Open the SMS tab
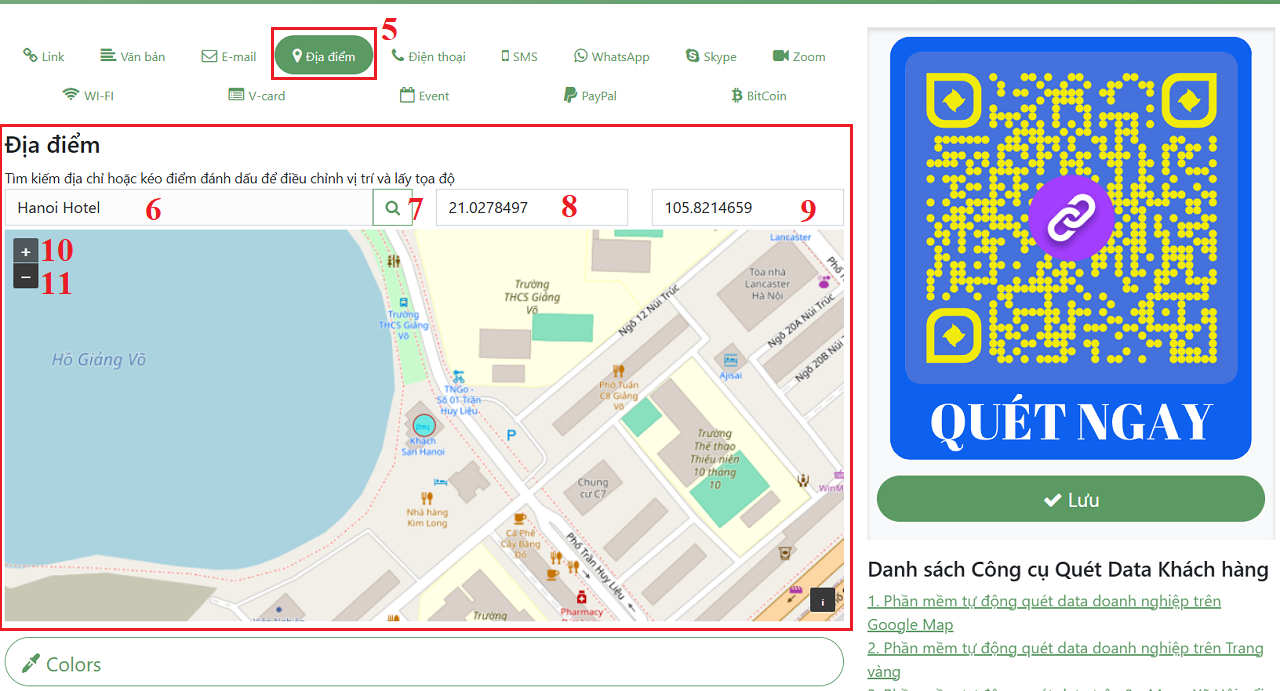The width and height of the screenshot is (1280, 691). (x=519, y=57)
